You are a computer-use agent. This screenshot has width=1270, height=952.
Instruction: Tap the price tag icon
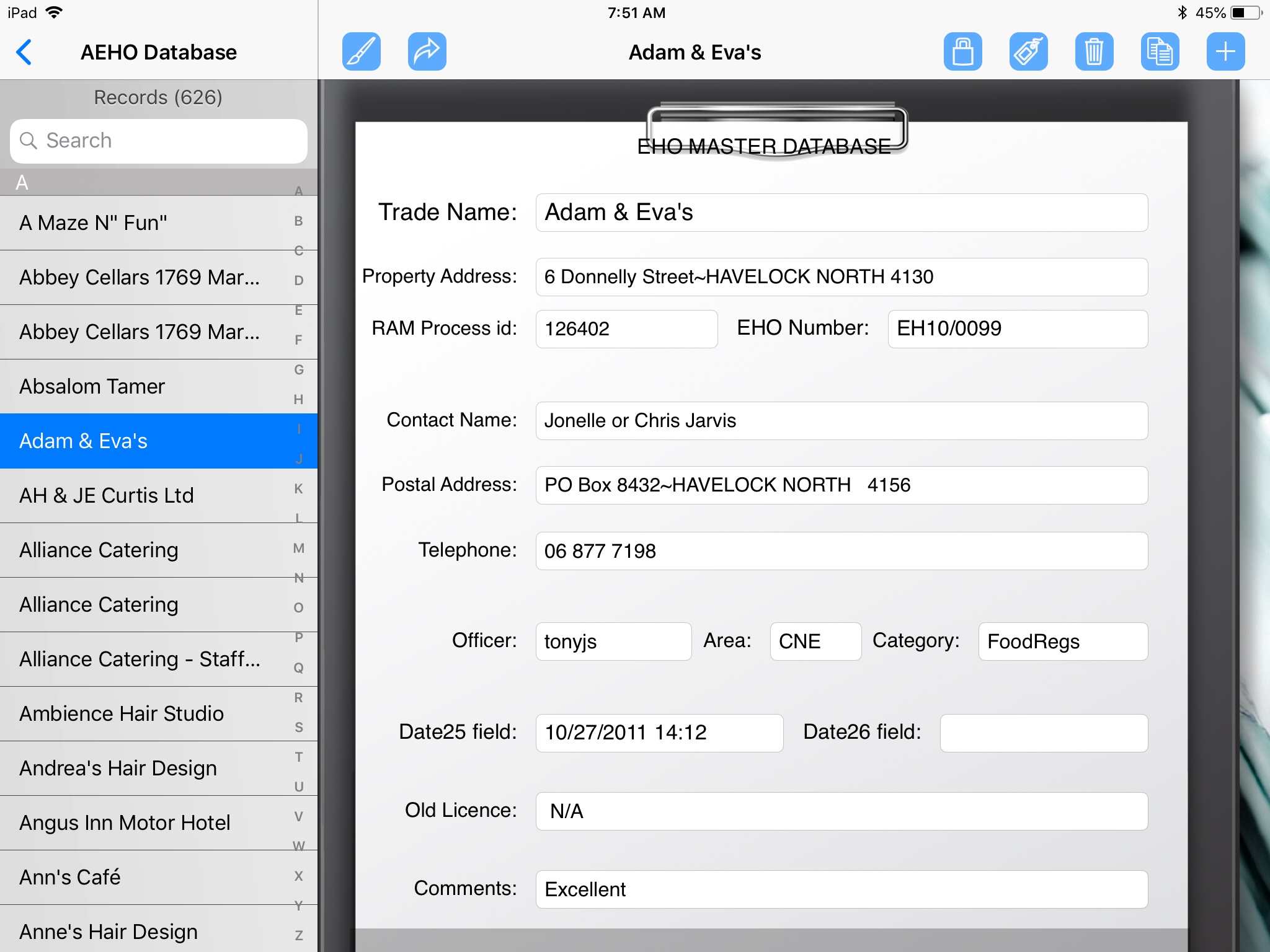pyautogui.click(x=1028, y=51)
